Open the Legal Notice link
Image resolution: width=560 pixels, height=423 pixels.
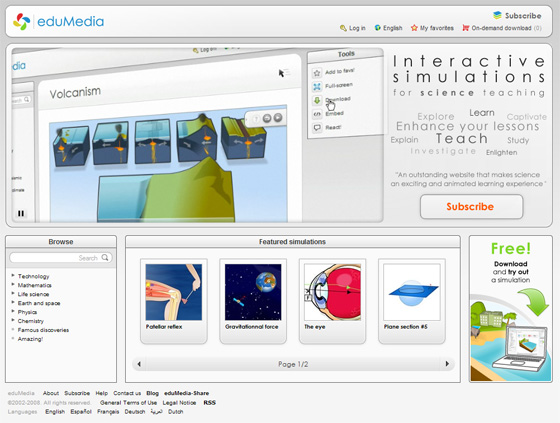point(179,403)
